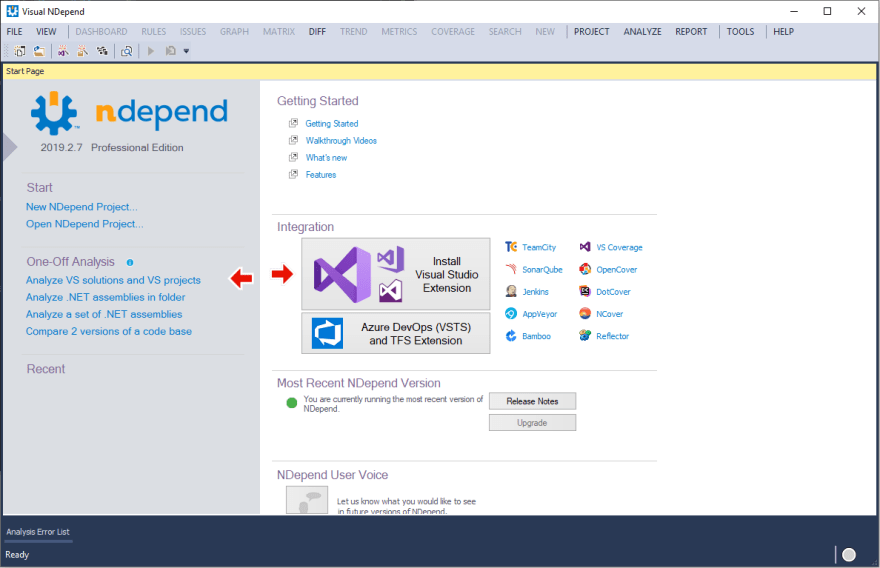Viewport: 880px width, 568px height.
Task: Click the TeamCity logo icon
Action: [511, 247]
